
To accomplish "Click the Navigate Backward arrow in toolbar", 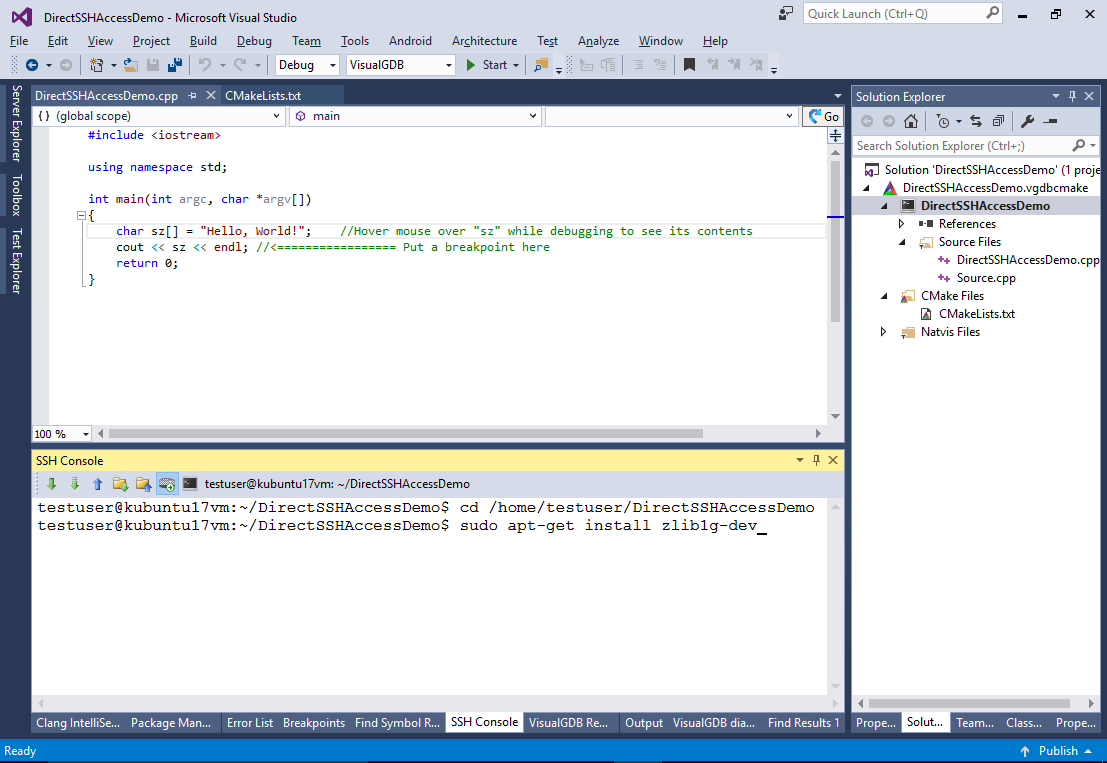I will pos(32,65).
